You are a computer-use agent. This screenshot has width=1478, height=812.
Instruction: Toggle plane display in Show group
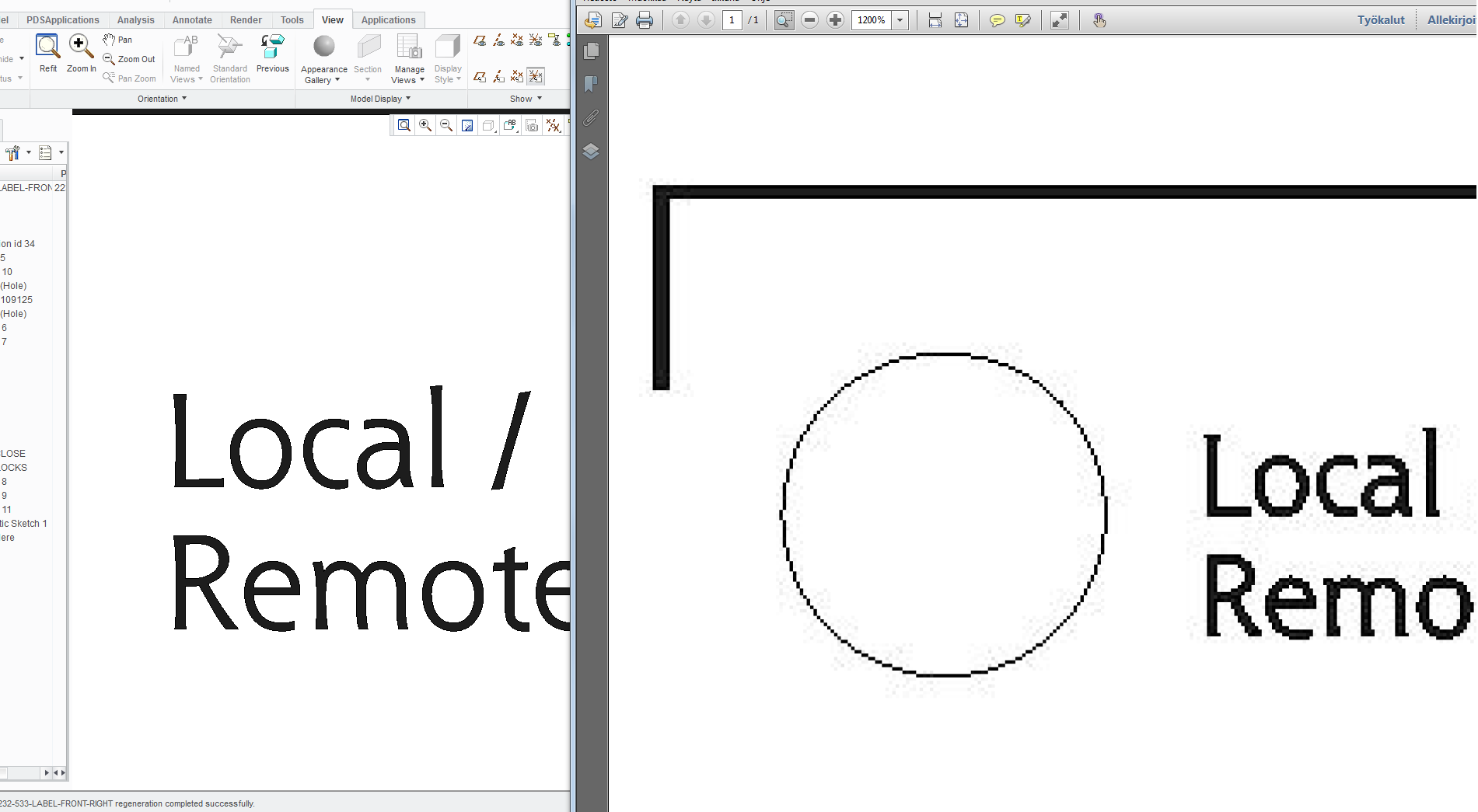[x=480, y=40]
